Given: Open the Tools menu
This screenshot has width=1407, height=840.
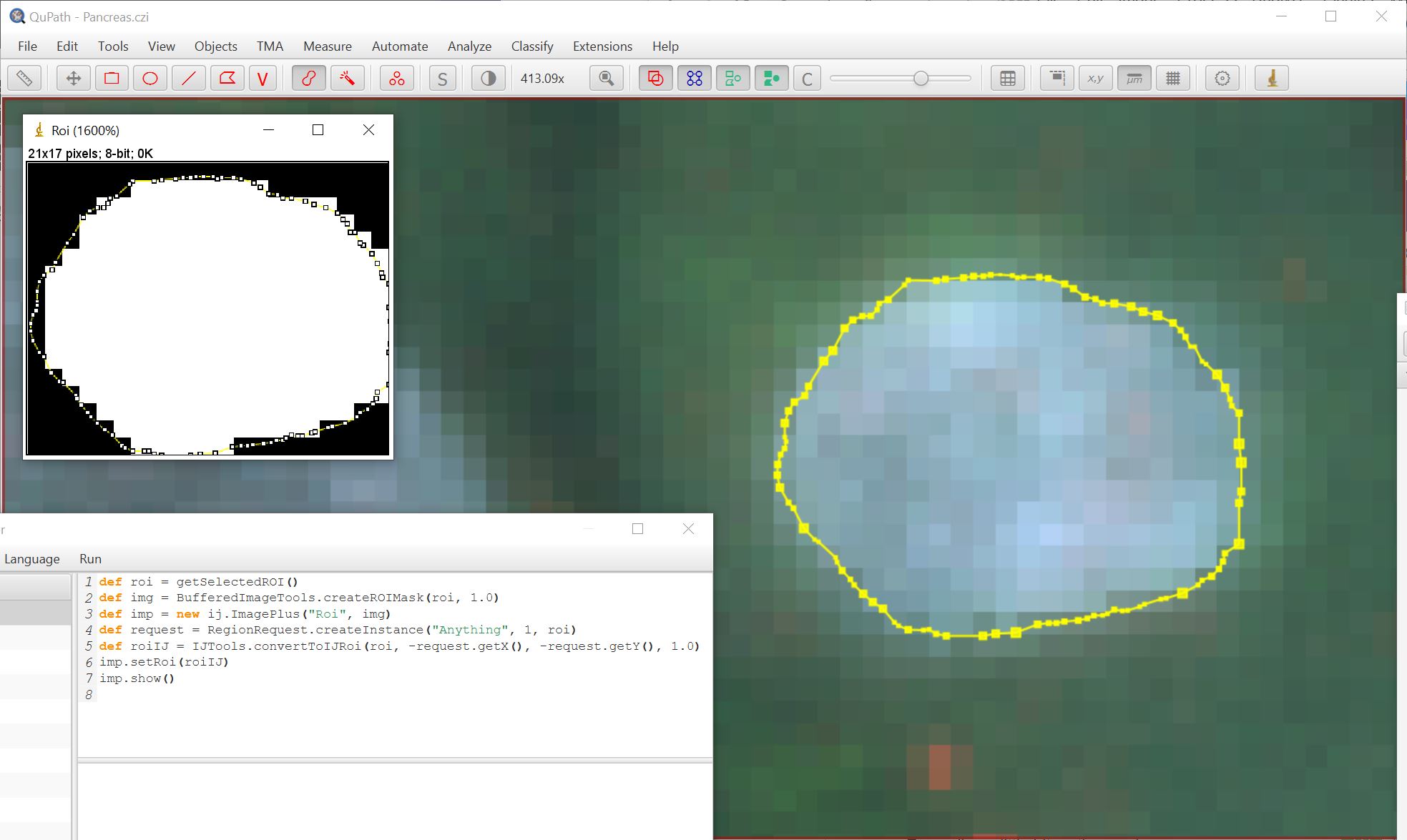Looking at the screenshot, I should 113,46.
